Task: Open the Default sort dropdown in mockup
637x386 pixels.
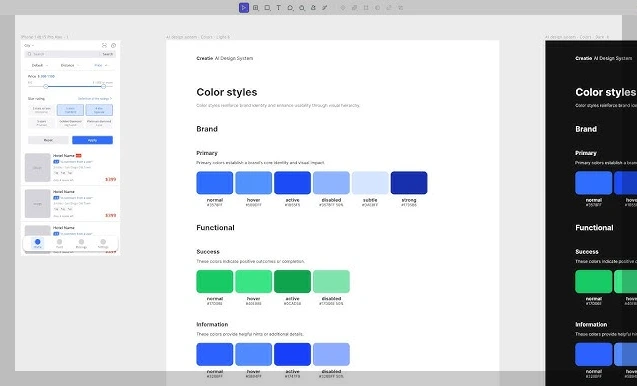Action: [x=40, y=65]
